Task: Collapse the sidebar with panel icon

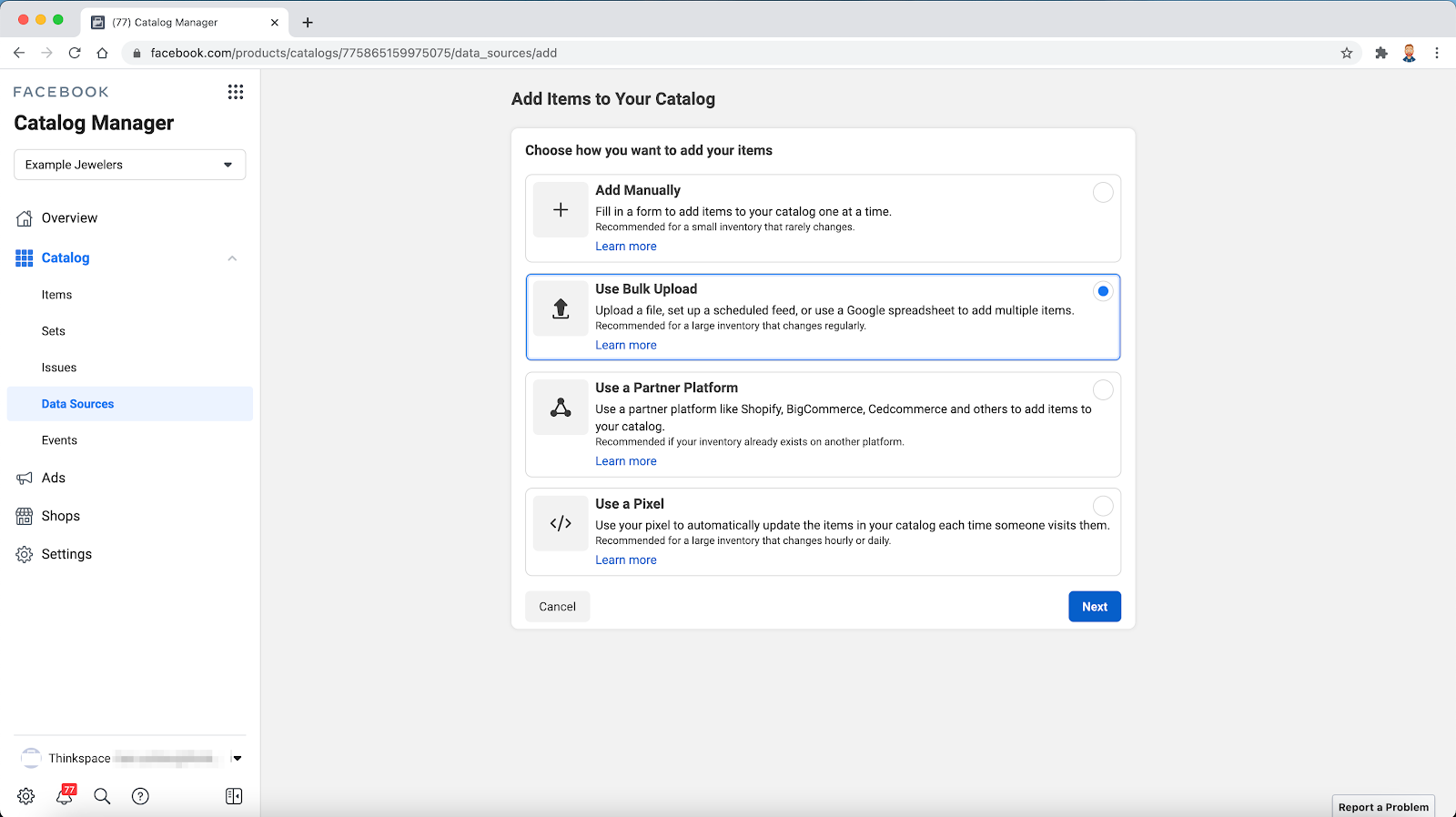Action: click(x=234, y=796)
